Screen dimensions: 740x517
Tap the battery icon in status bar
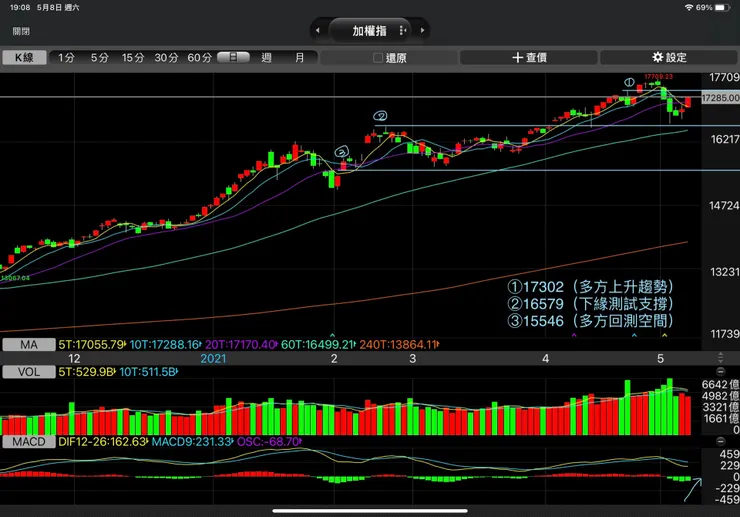723,8
